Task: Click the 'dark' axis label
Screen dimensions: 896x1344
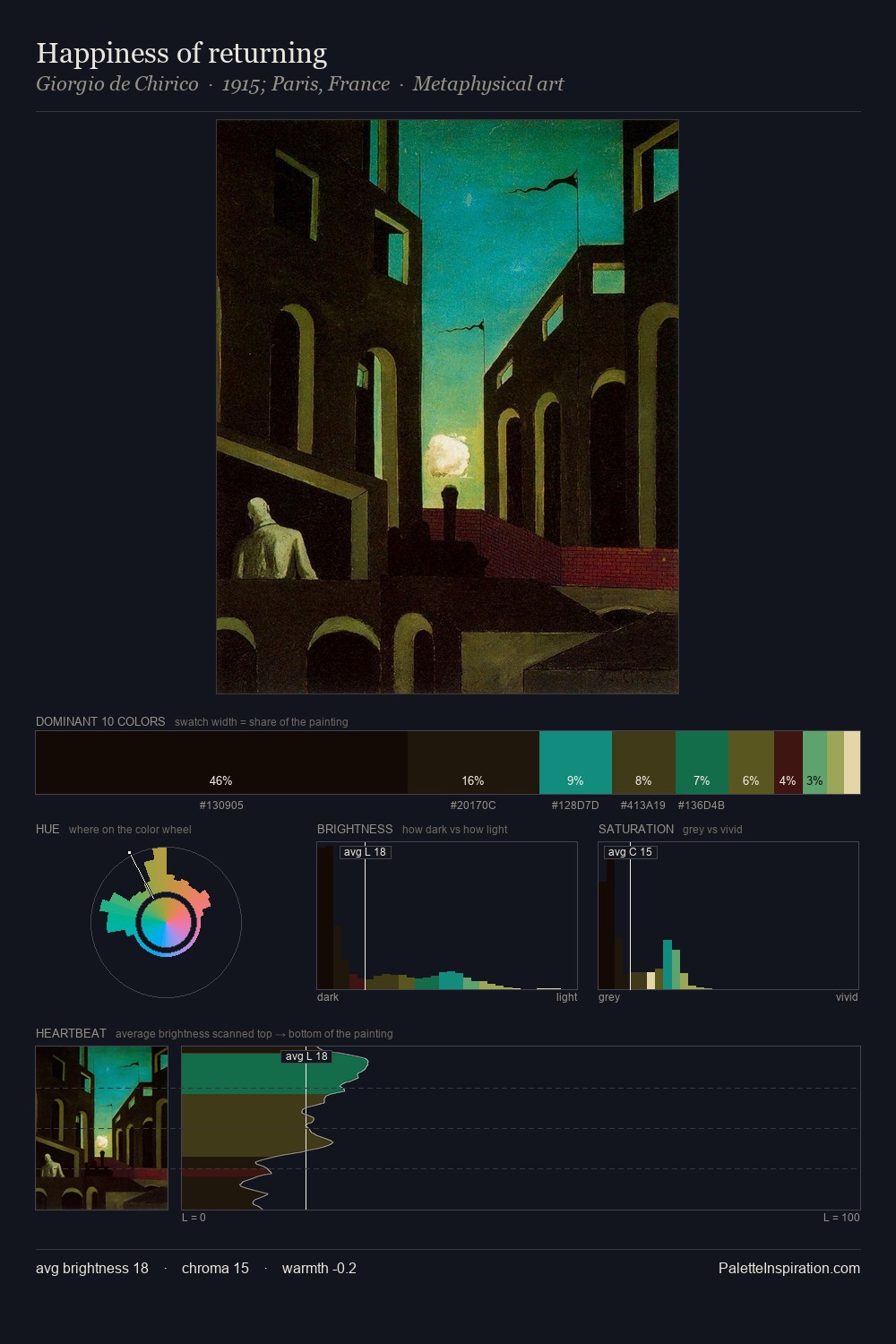Action: pyautogui.click(x=328, y=997)
